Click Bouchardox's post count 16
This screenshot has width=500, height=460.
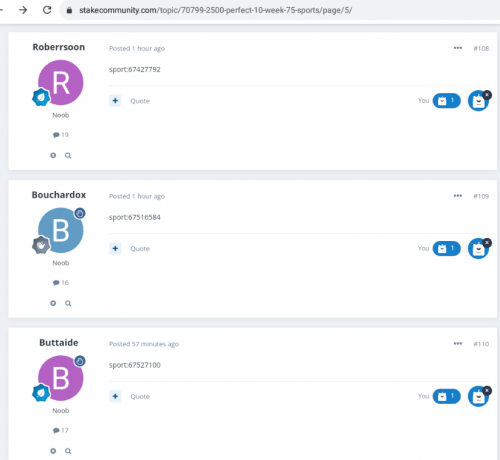tap(61, 282)
